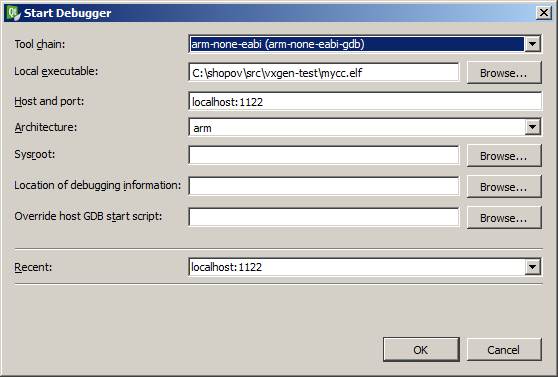Open the Architecture combo box
Image resolution: width=558 pixels, height=377 pixels.
tap(365, 127)
